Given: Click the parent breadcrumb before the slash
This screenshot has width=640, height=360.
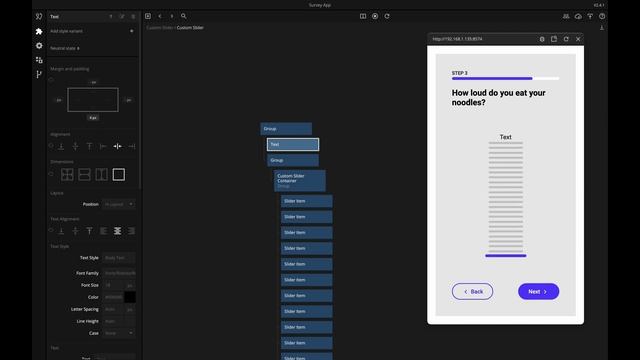Looking at the screenshot, I should pos(160,28).
